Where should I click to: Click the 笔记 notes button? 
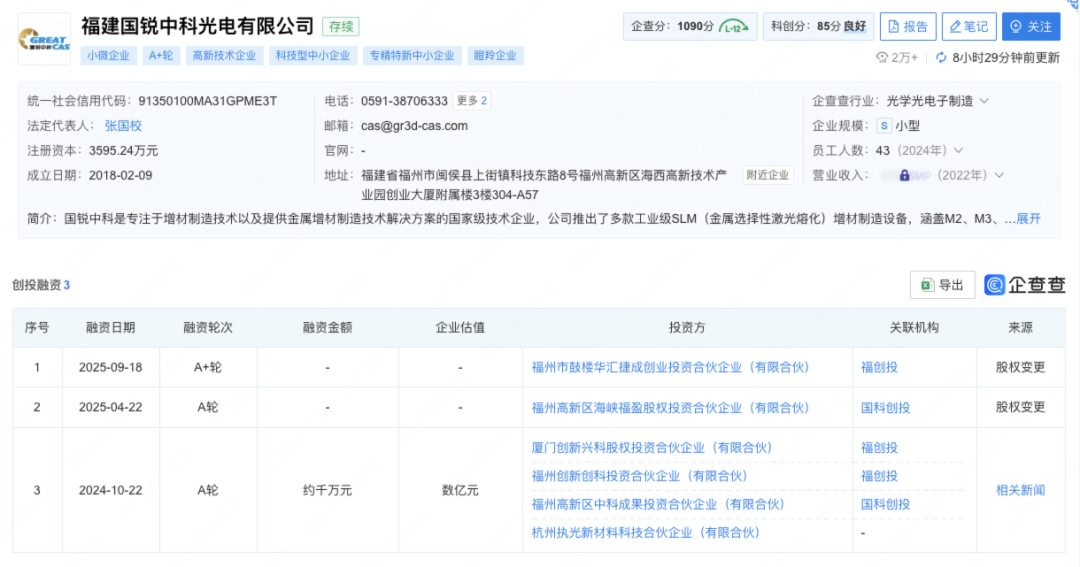(x=967, y=27)
